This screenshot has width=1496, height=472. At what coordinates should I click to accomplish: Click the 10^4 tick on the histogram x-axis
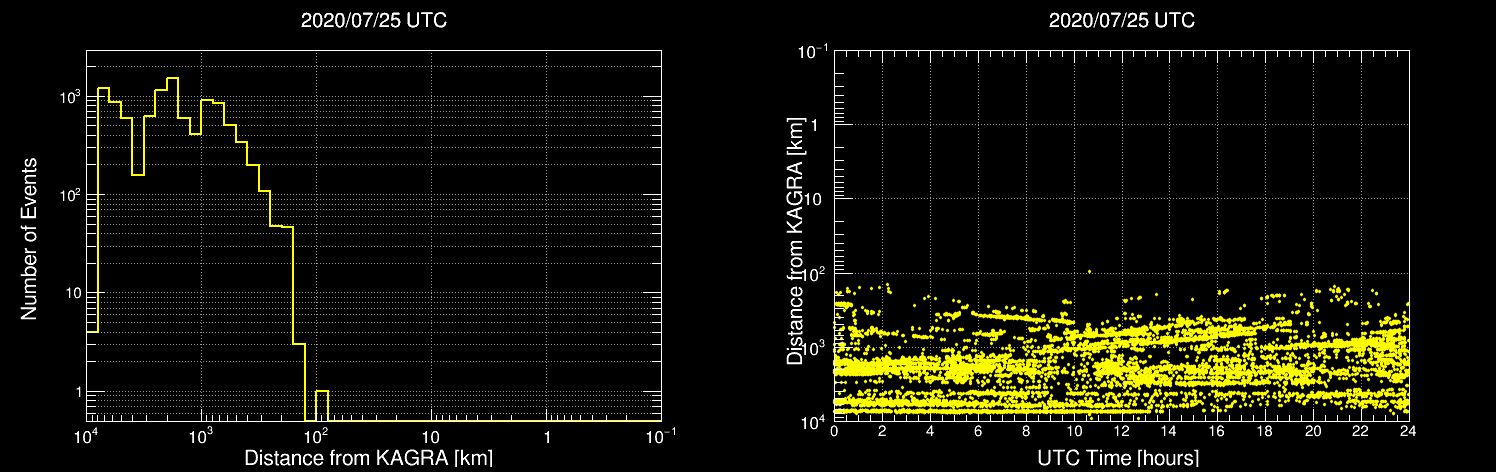tap(86, 435)
